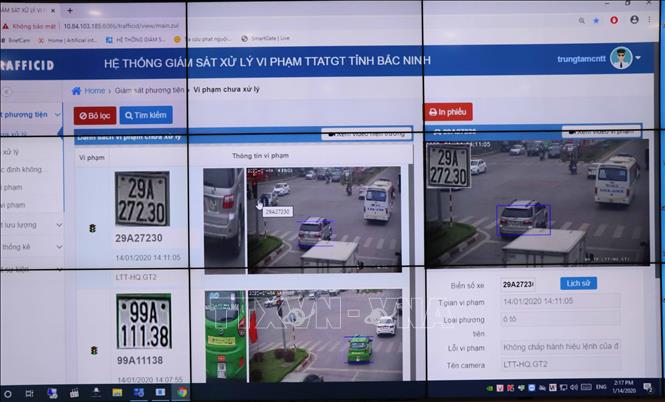This screenshot has height=402, width=665.
Task: Expand the user account dropdown arrow
Action: coord(638,58)
